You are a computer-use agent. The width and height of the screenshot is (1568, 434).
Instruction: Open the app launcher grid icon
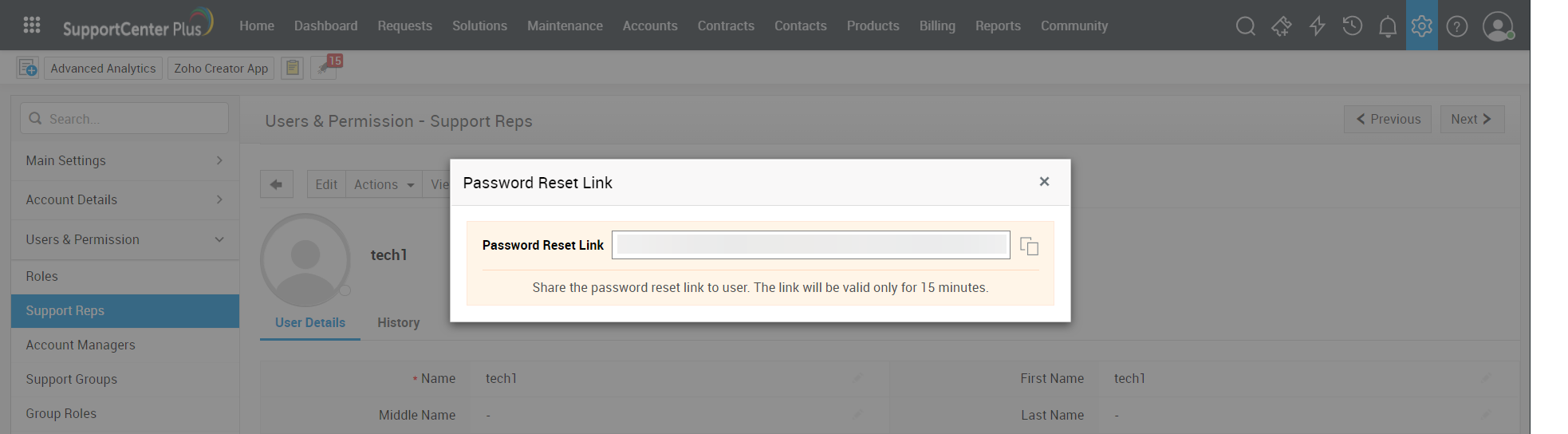32,26
